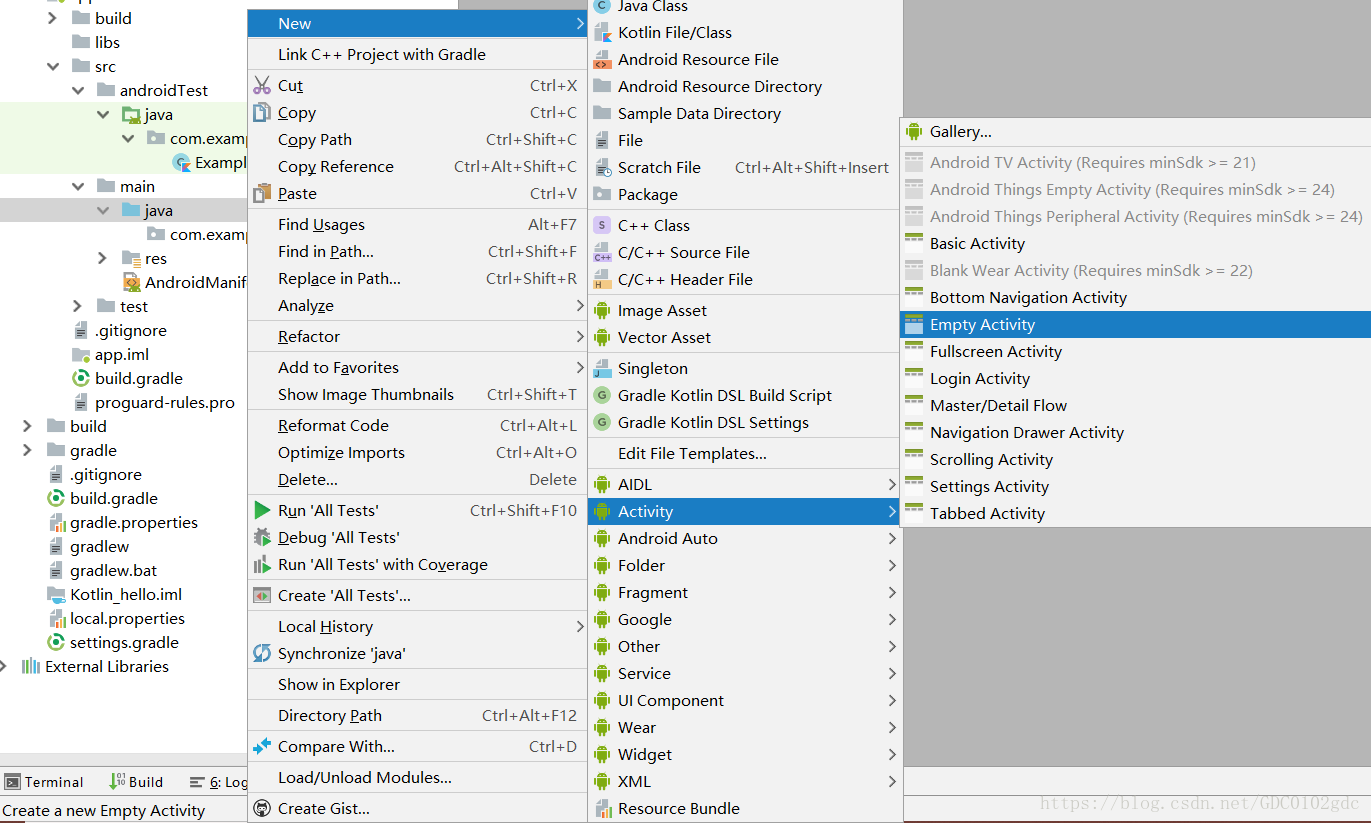Click the Compare With arrows icon
The height and width of the screenshot is (823, 1371).
tap(262, 747)
